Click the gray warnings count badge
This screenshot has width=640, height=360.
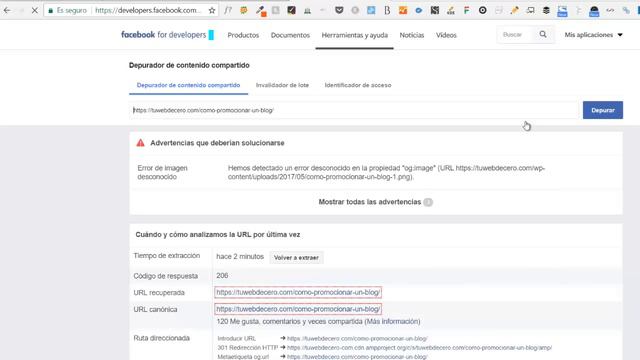click(x=428, y=202)
